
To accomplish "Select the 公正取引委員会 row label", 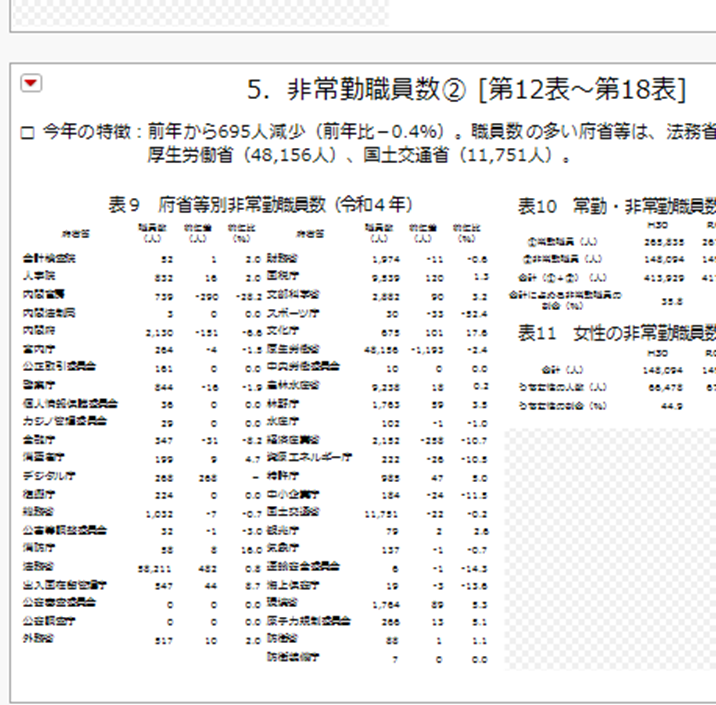I will [x=59, y=367].
